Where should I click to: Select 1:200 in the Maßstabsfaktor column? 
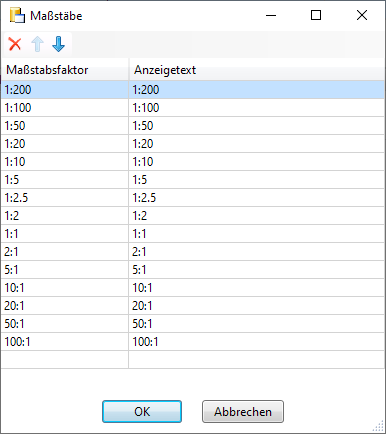65,90
